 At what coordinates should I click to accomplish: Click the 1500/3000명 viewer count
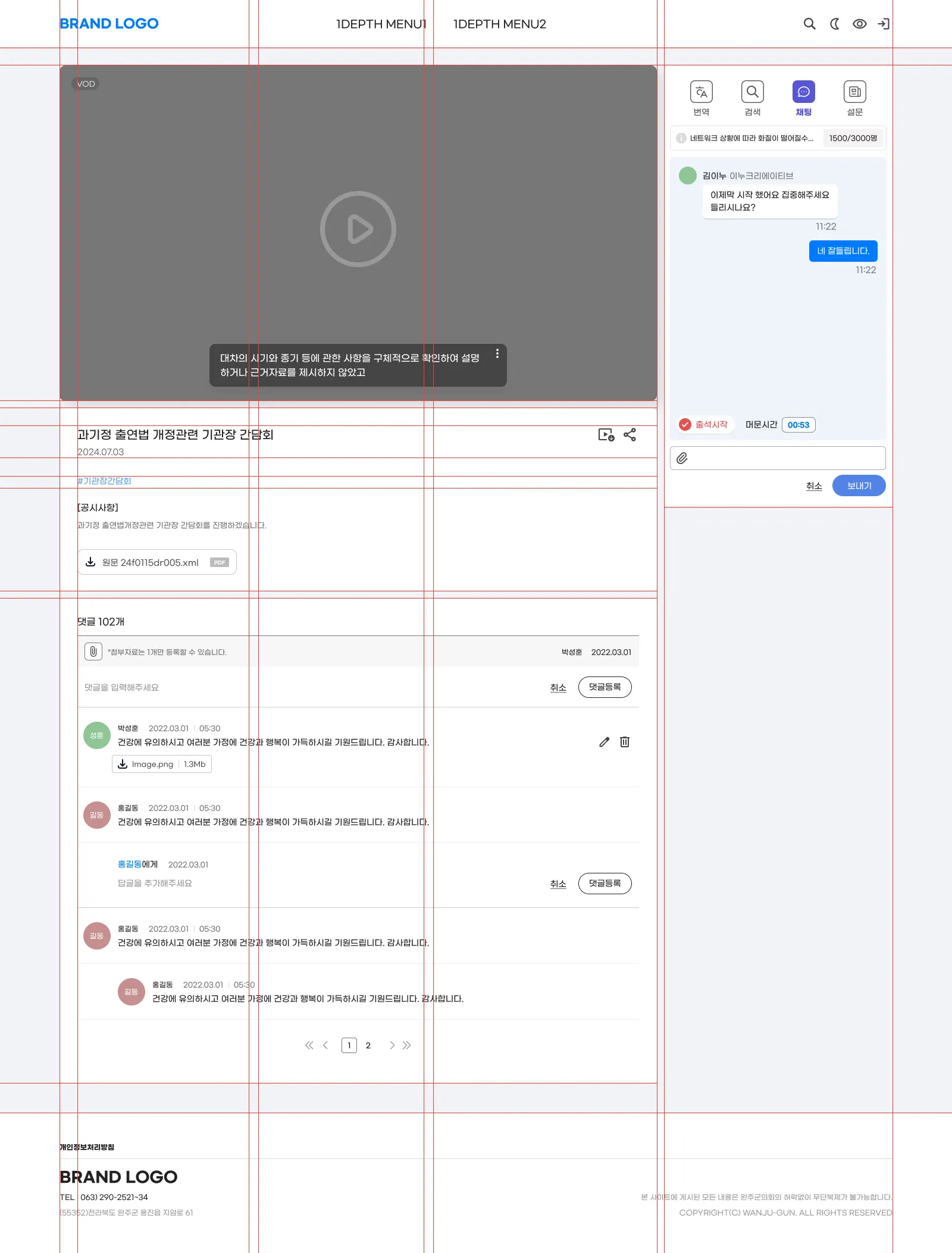(853, 138)
